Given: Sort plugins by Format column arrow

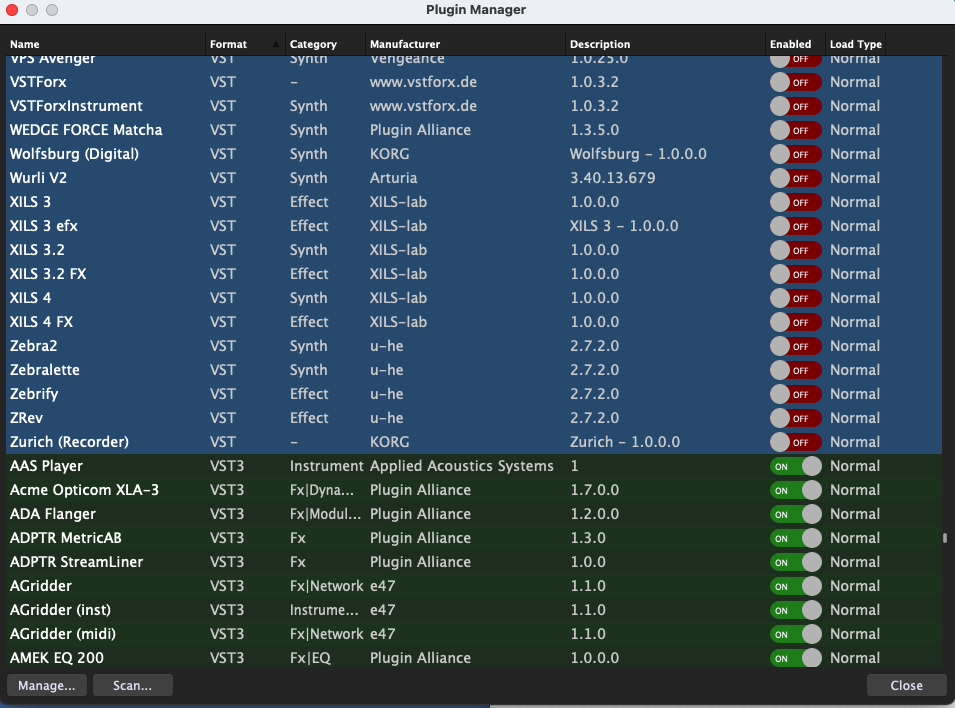Looking at the screenshot, I should point(276,44).
